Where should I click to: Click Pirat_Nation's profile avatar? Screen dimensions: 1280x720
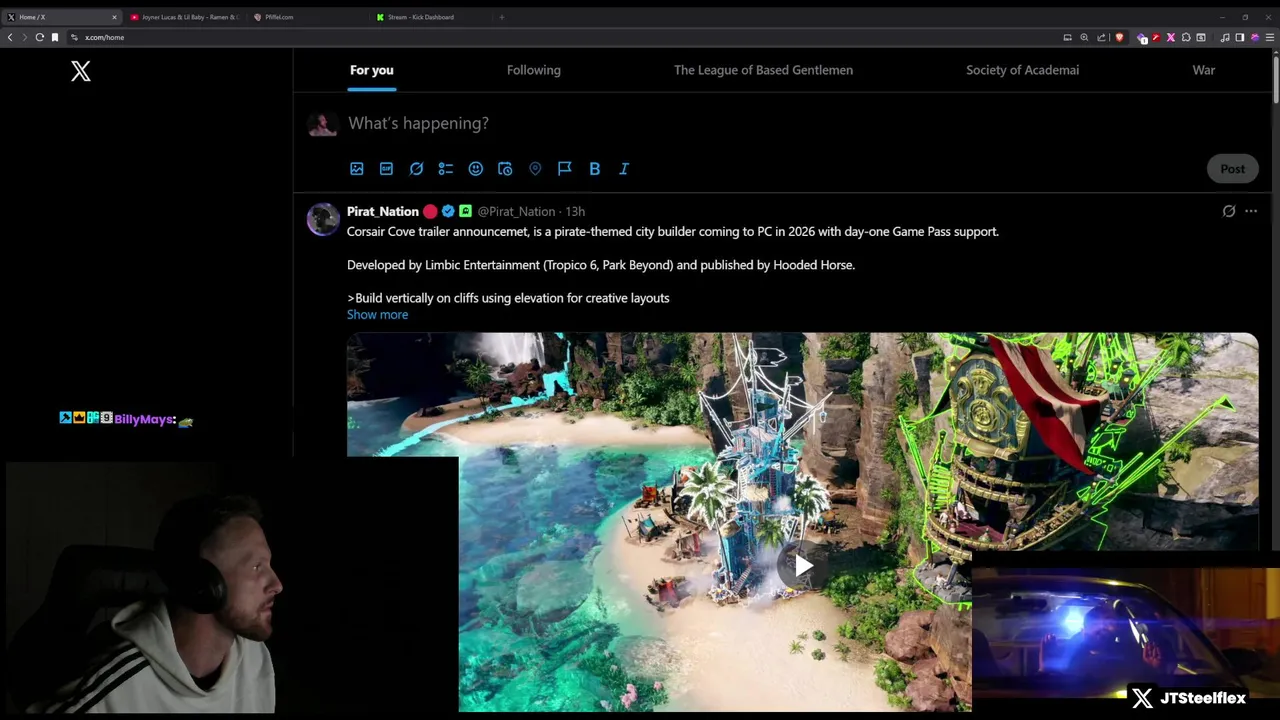click(x=323, y=219)
